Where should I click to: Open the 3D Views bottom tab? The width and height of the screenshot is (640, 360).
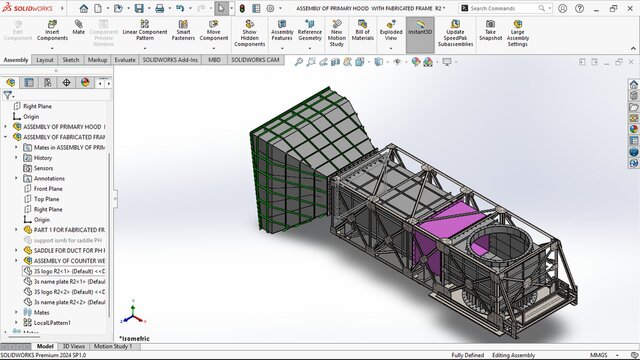point(74,346)
